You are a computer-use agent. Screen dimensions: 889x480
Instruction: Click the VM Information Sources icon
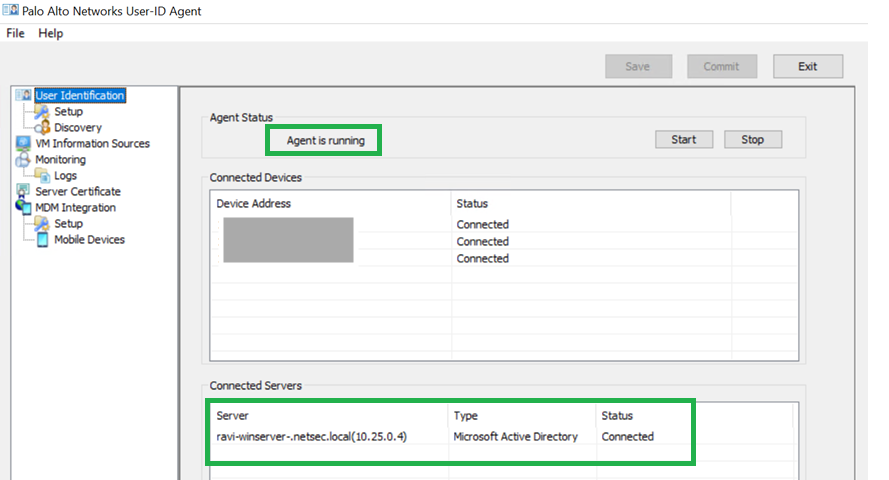coord(24,144)
